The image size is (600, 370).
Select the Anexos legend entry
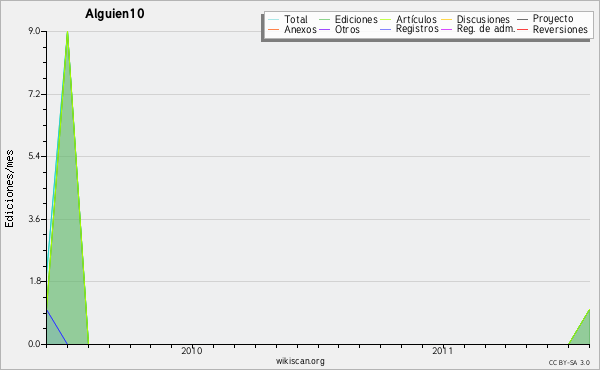point(300,29)
